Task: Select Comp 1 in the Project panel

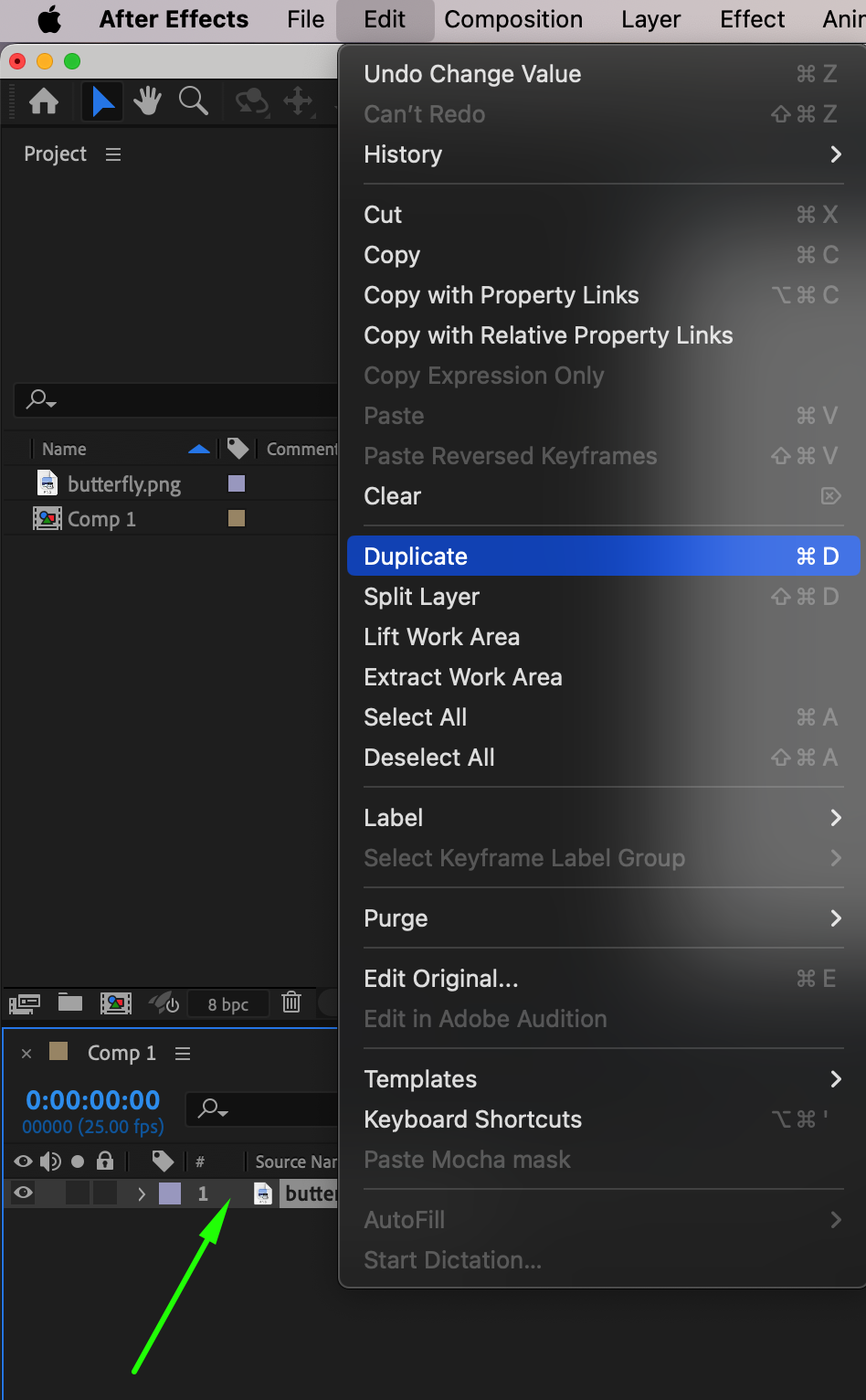Action: pos(100,519)
